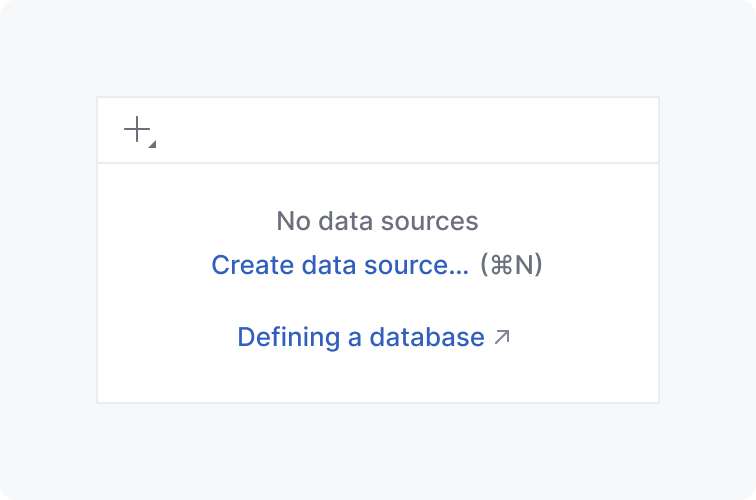
Task: Click the ⌘N shortcut hint text
Action: pyautogui.click(x=511, y=265)
